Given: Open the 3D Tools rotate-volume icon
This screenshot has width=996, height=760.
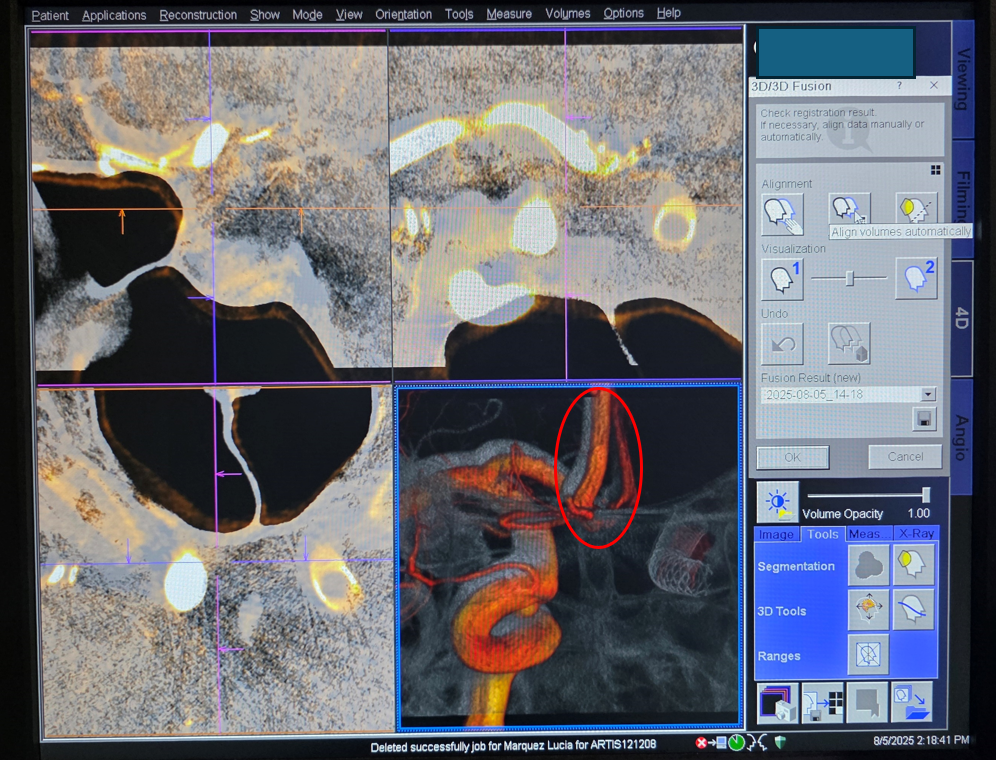Looking at the screenshot, I should [868, 609].
